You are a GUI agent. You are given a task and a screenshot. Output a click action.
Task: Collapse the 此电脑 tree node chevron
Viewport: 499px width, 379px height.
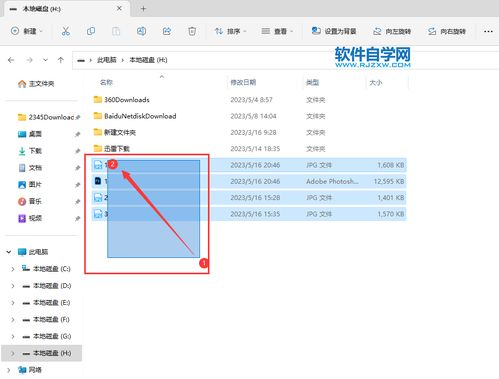pyautogui.click(x=9, y=252)
